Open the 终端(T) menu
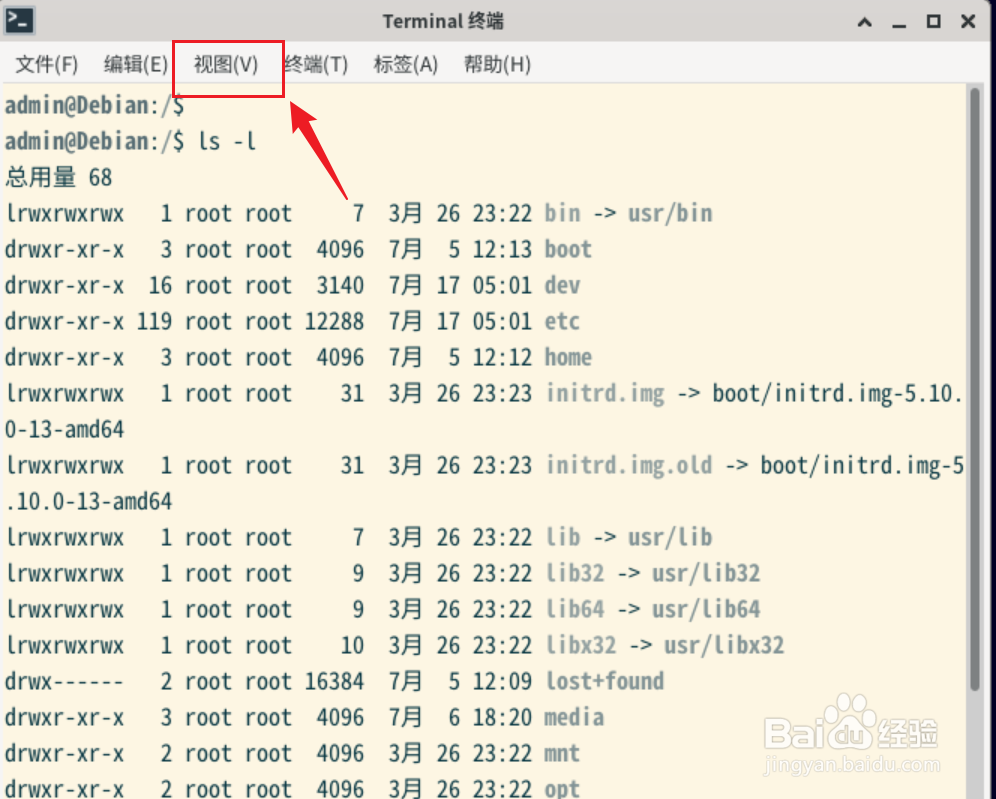Image resolution: width=996 pixels, height=799 pixels. (x=313, y=63)
